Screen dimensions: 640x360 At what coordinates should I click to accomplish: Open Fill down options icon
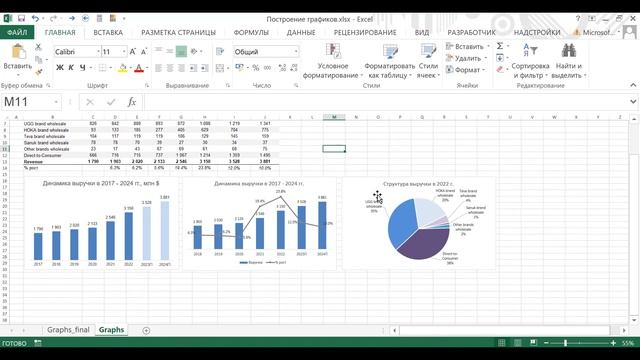500,58
